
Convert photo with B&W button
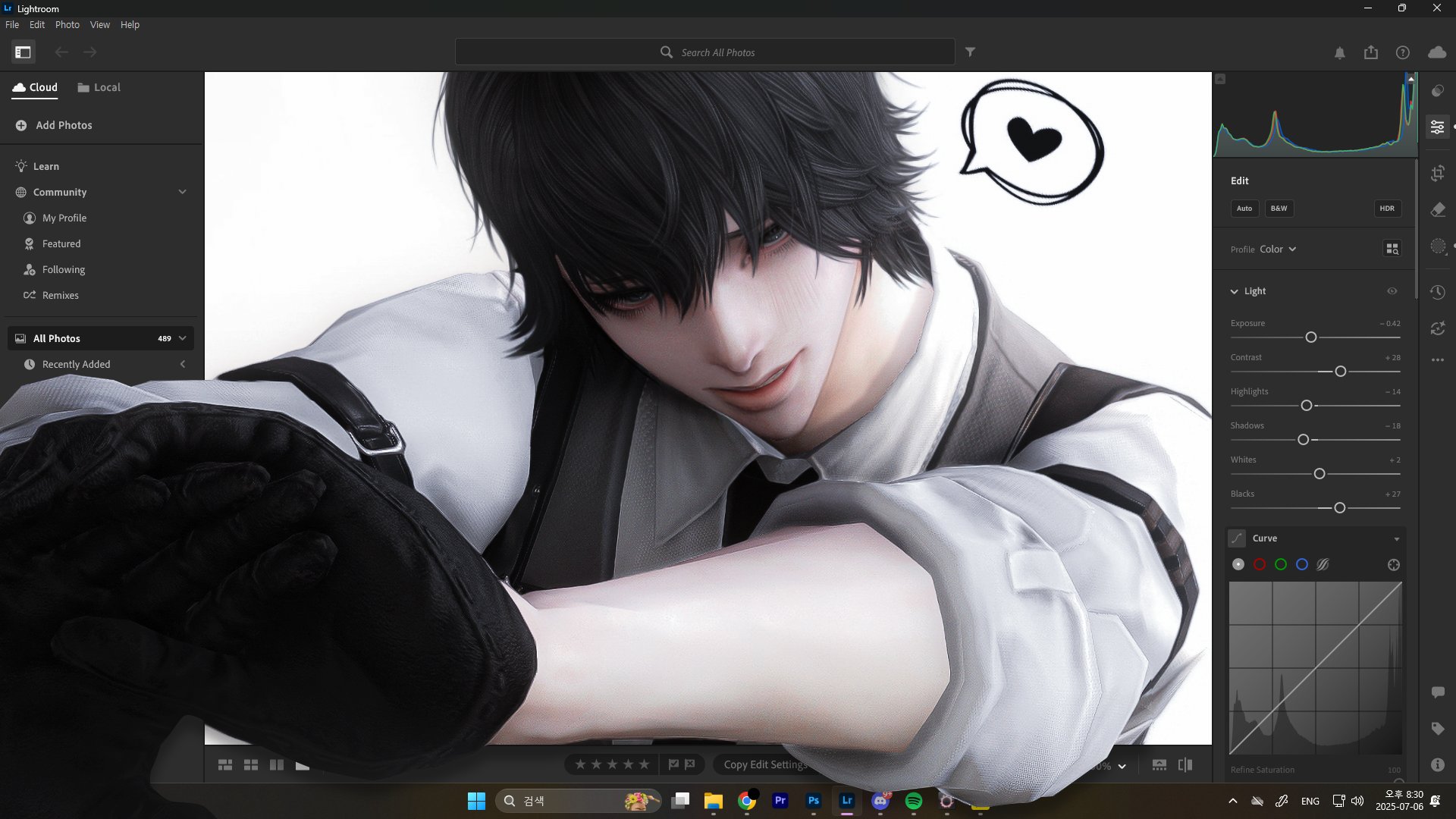click(x=1279, y=209)
